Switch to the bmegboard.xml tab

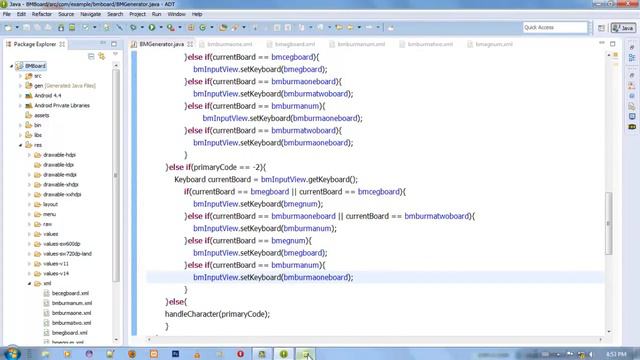point(295,44)
